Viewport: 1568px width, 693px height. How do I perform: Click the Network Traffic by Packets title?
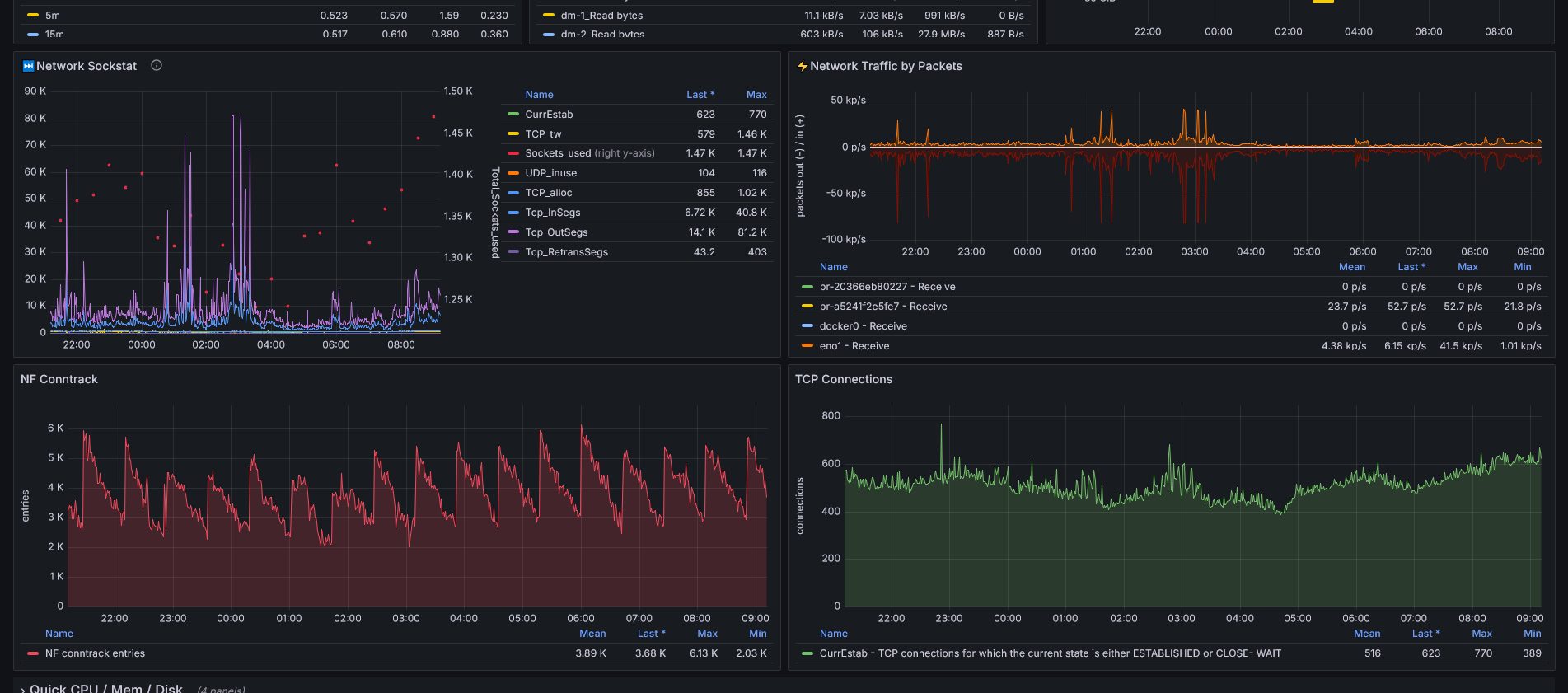coord(886,66)
